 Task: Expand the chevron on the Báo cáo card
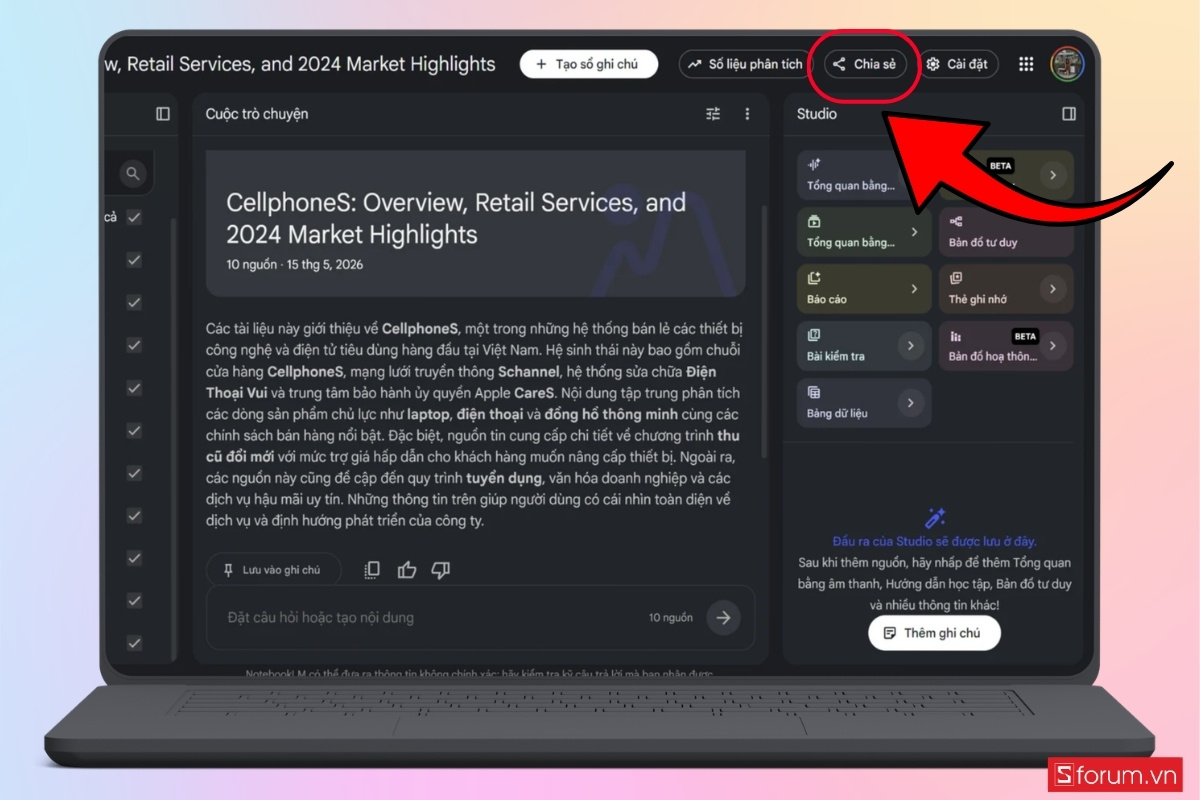click(914, 289)
